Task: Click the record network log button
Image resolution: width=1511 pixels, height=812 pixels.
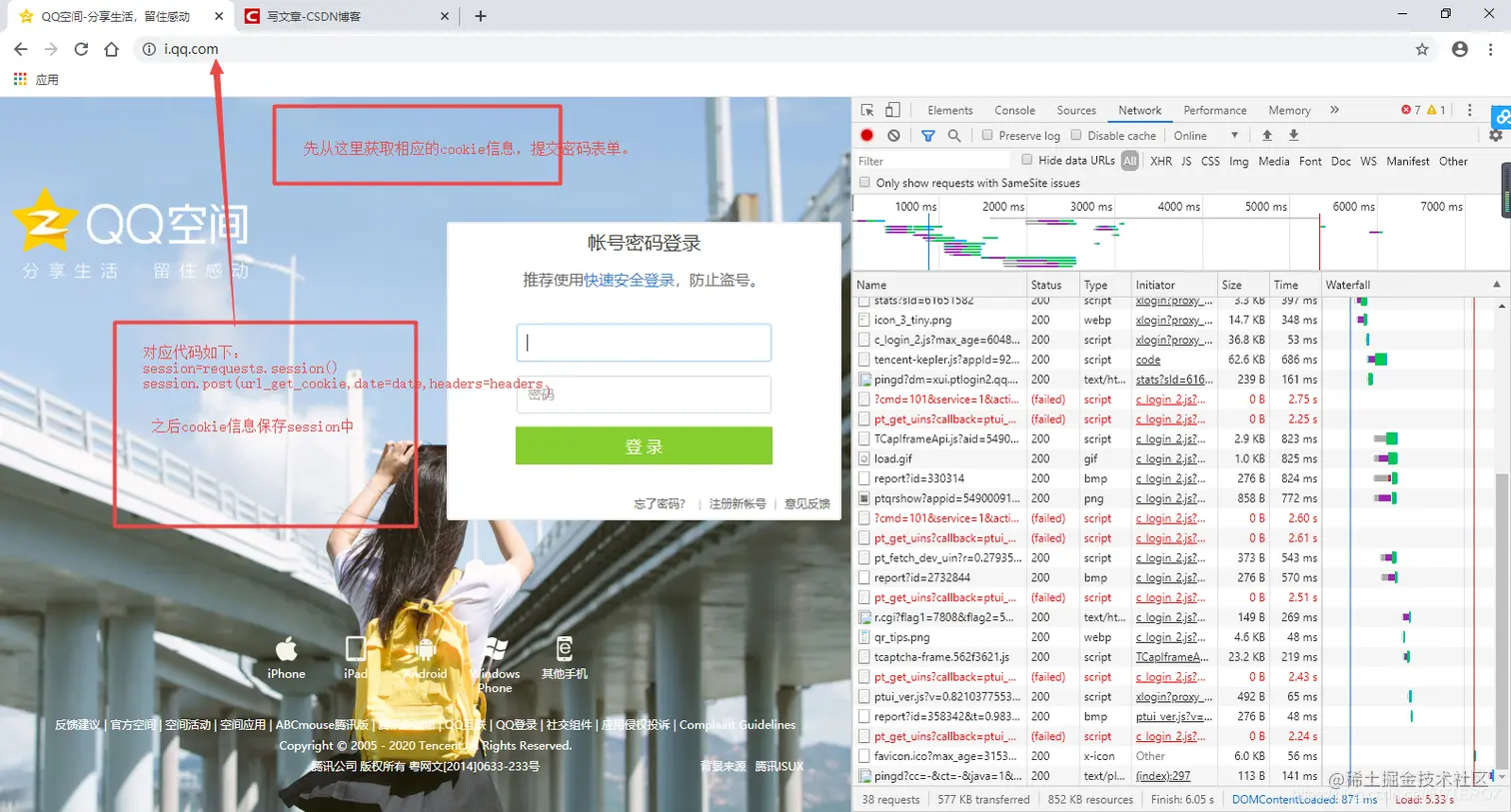Action: tap(867, 136)
